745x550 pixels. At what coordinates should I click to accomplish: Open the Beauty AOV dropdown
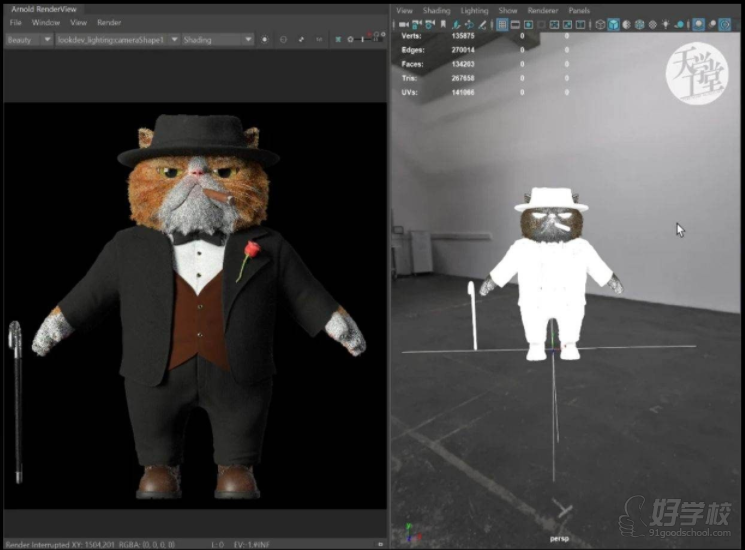(x=28, y=40)
